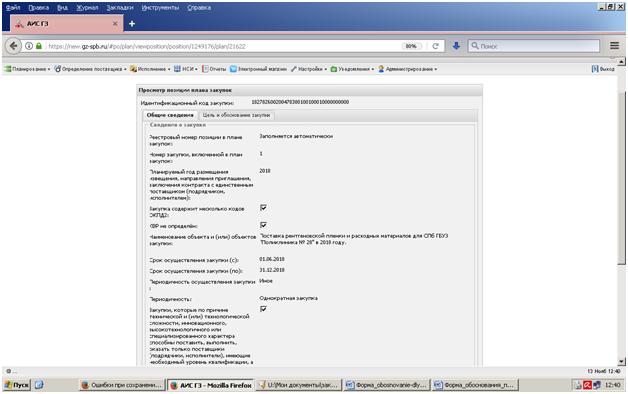Image resolution: width=628 pixels, height=394 pixels.
Task: Open the Журнал menu
Action: [x=87, y=8]
